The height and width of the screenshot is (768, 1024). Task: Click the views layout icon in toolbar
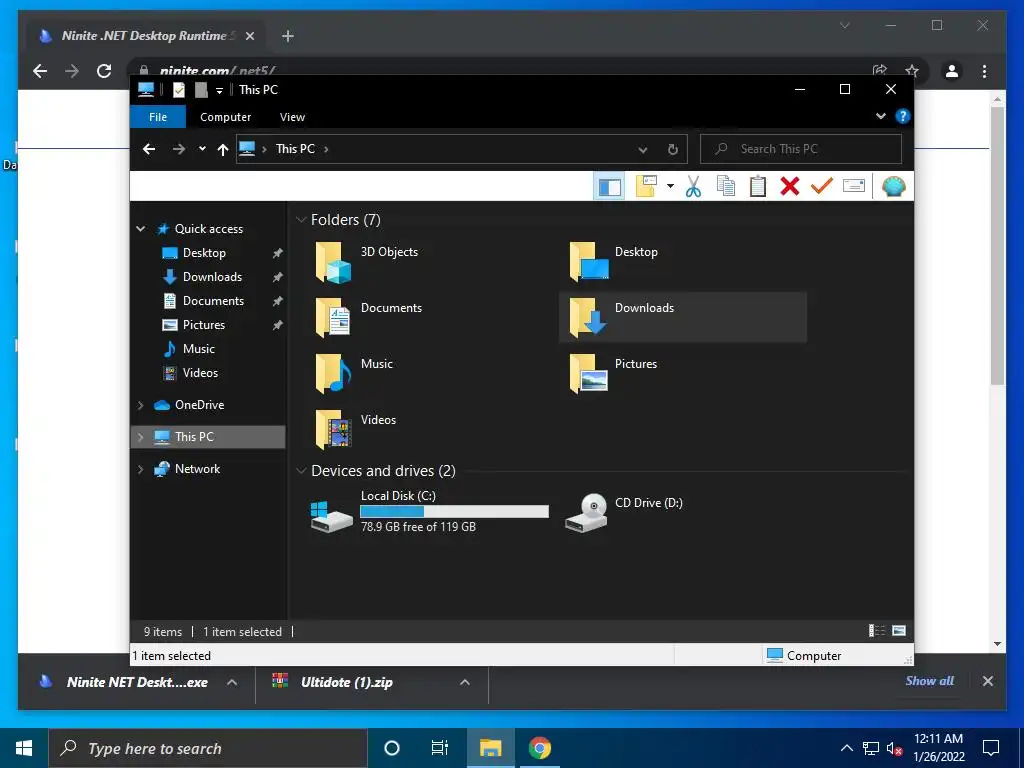(646, 187)
